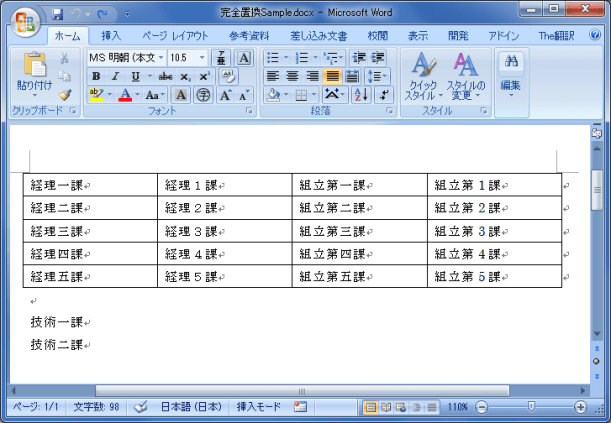Open the ページ レイアウト tab
Viewport: 611px width, 423px height.
point(175,35)
